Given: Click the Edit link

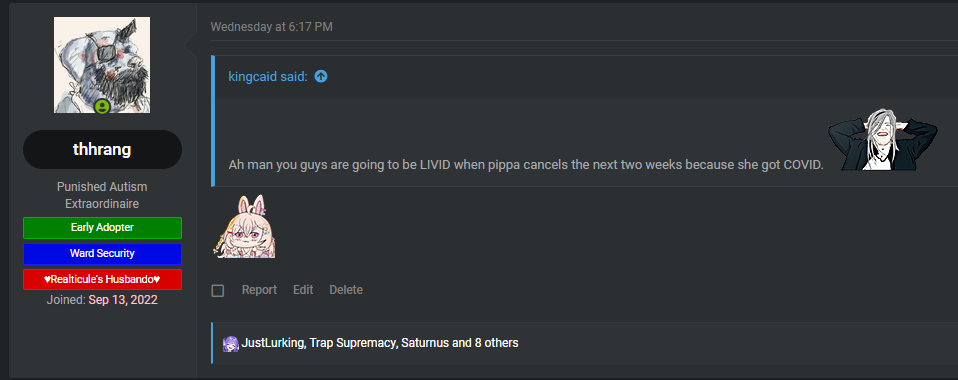Looking at the screenshot, I should pos(303,290).
